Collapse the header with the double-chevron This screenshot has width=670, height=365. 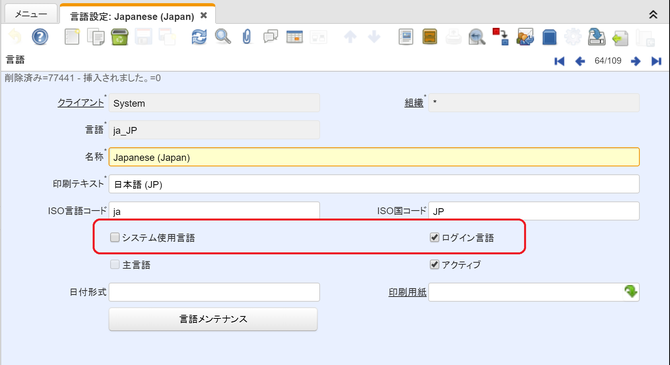653,15
